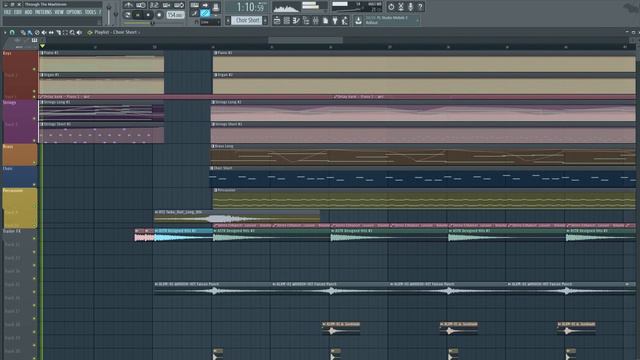The width and height of the screenshot is (640, 360).
Task: Open the OPTIONS menu
Action: (x=74, y=12)
